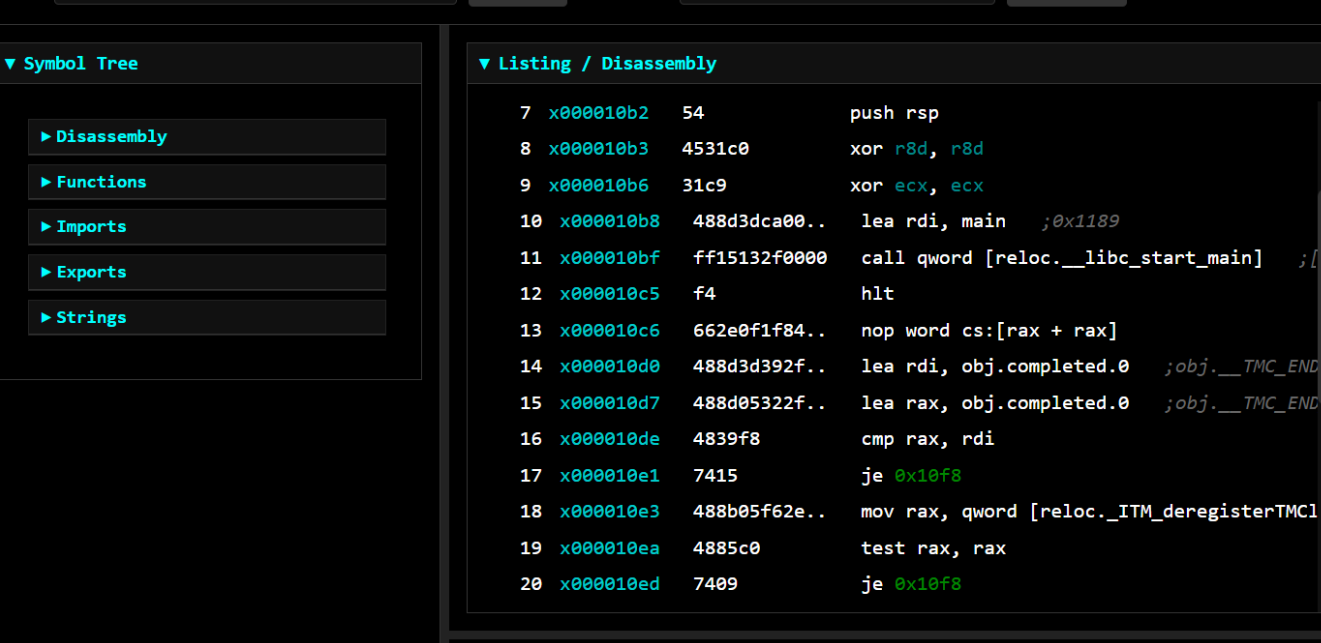Image resolution: width=1321 pixels, height=643 pixels.
Task: Expand the Exports node in Symbol Tree
Action: coord(207,272)
